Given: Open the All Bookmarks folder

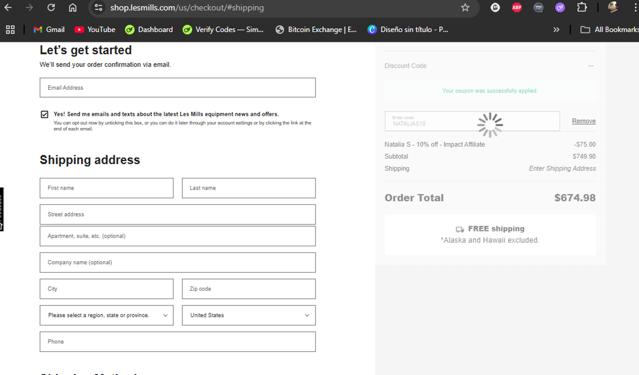Looking at the screenshot, I should pos(609,29).
